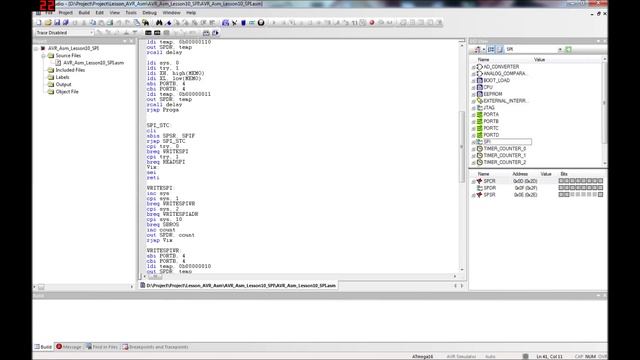640x360 pixels.
Task: Toggle the rightmost bit box of SPDR
Action: point(600,188)
